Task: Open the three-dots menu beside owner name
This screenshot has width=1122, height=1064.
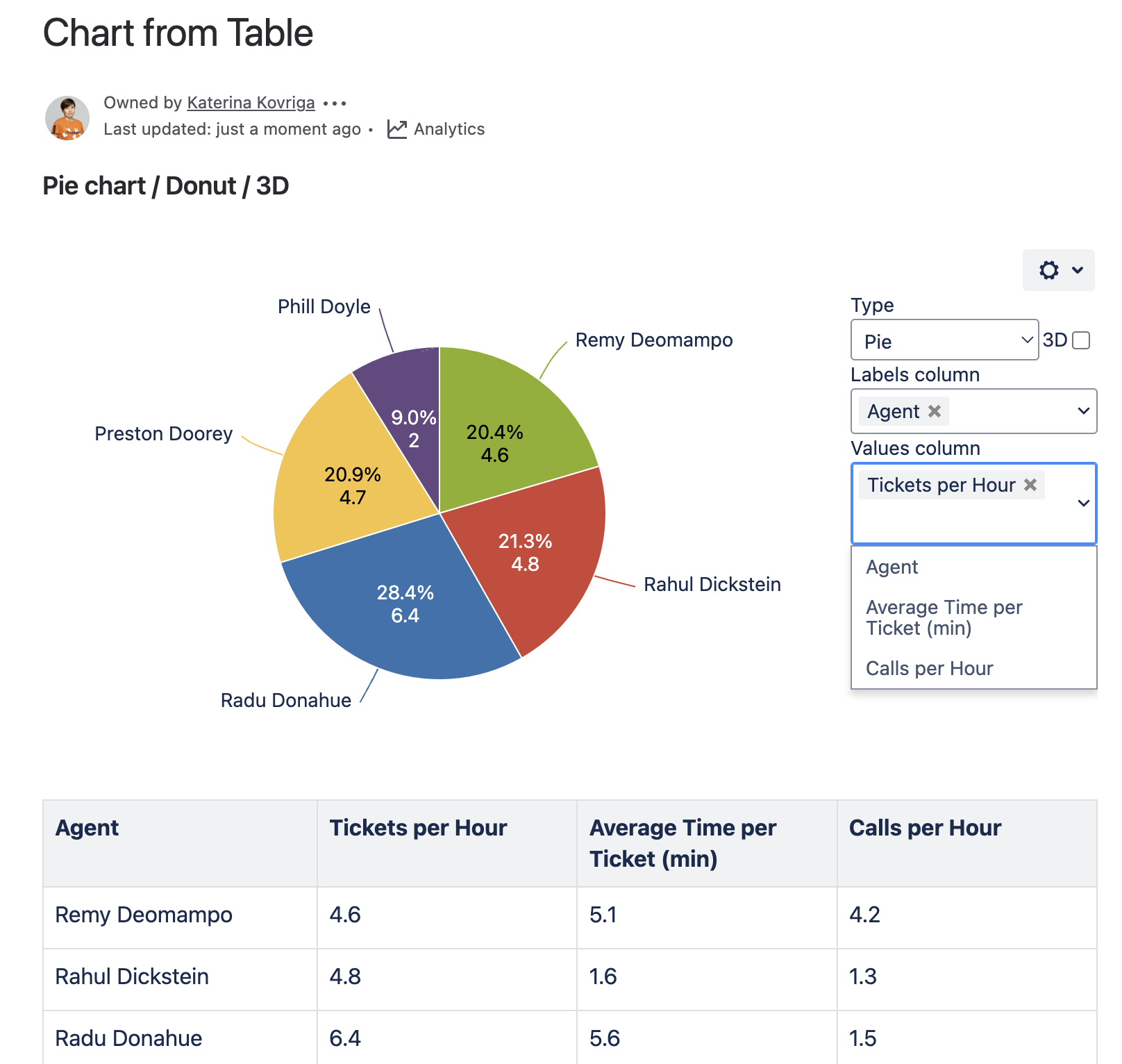Action: point(335,103)
